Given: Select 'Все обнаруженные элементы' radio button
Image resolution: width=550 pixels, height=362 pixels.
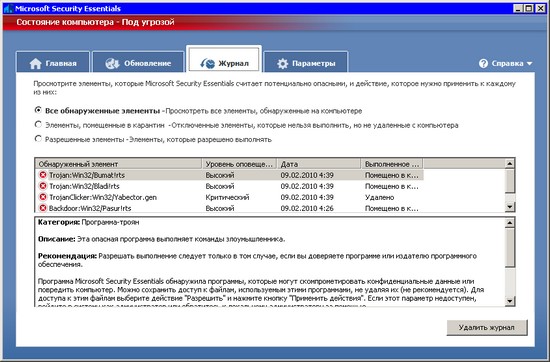Looking at the screenshot, I should tap(38, 110).
